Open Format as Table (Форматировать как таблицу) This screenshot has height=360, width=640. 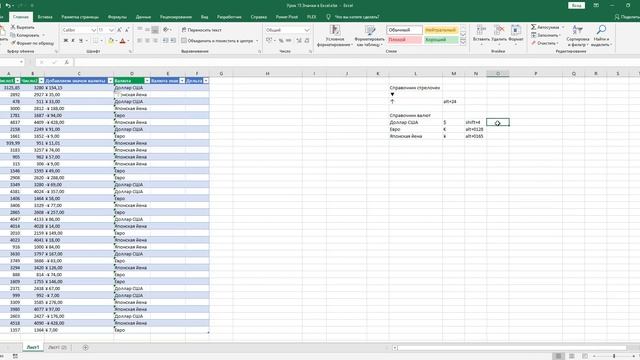click(369, 36)
